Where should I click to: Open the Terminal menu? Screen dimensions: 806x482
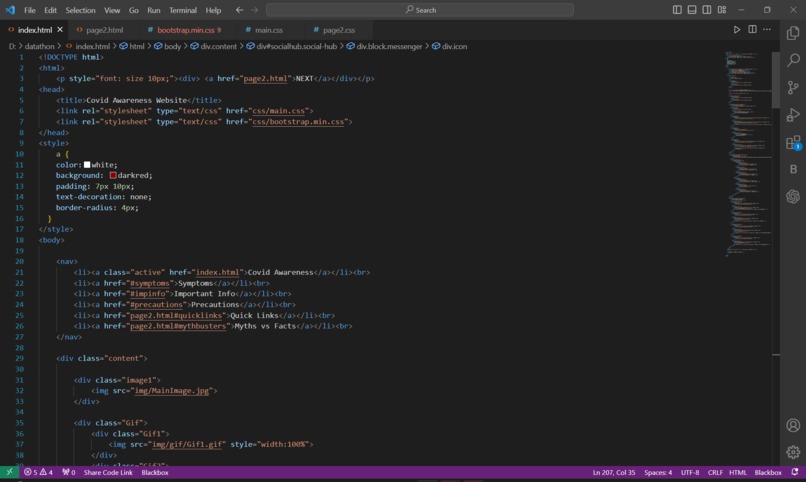(x=183, y=10)
